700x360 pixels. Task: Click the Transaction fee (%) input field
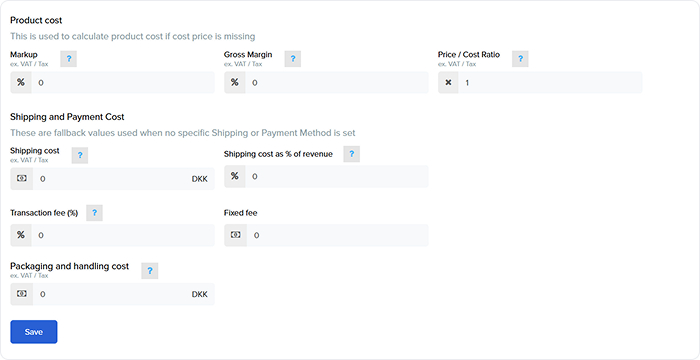tap(123, 235)
